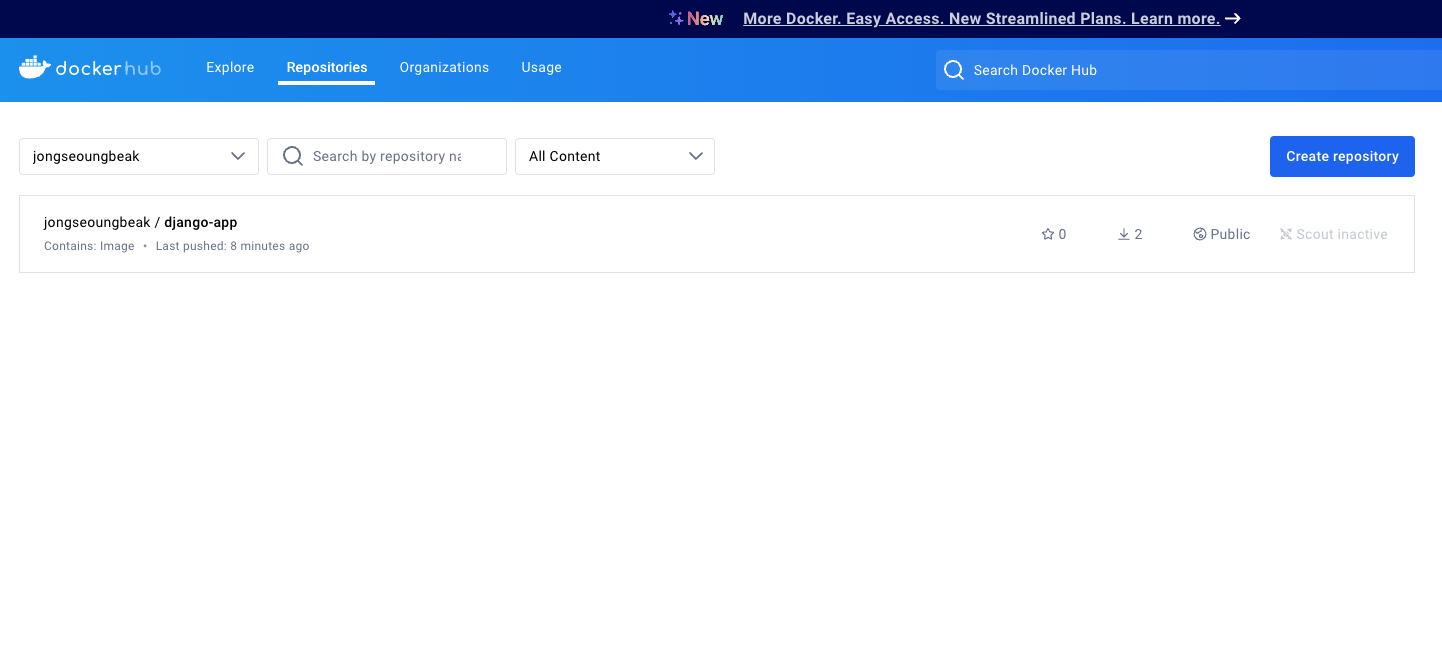Viewport: 1442px width, 671px height.
Task: Click the "Last pushed: 8 minutes ago" text
Action: (x=232, y=246)
